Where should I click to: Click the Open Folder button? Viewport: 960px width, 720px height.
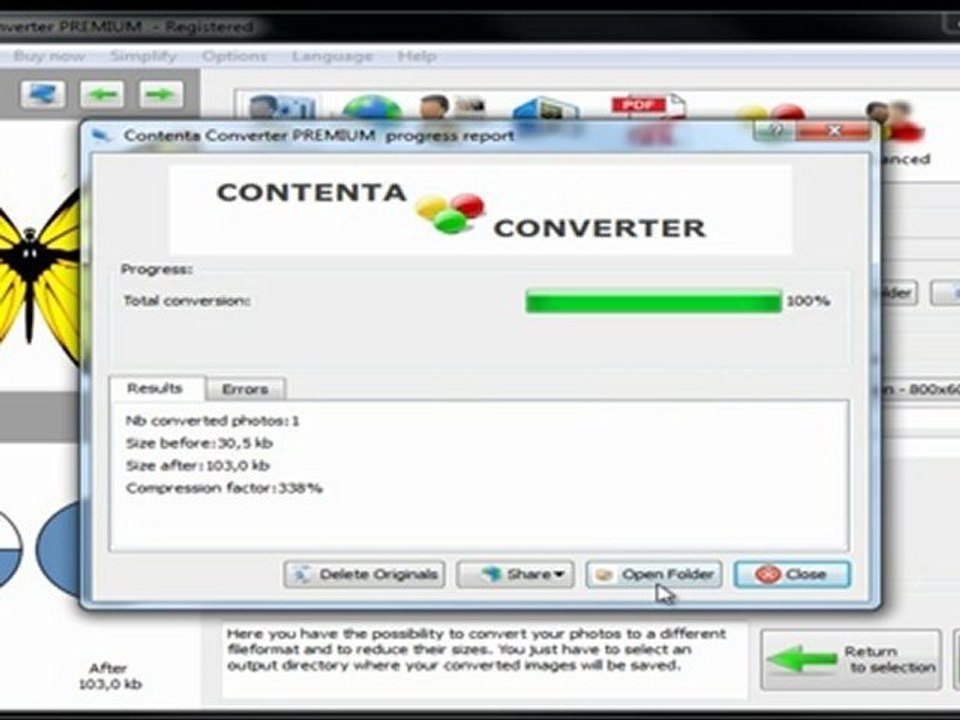tap(654, 574)
